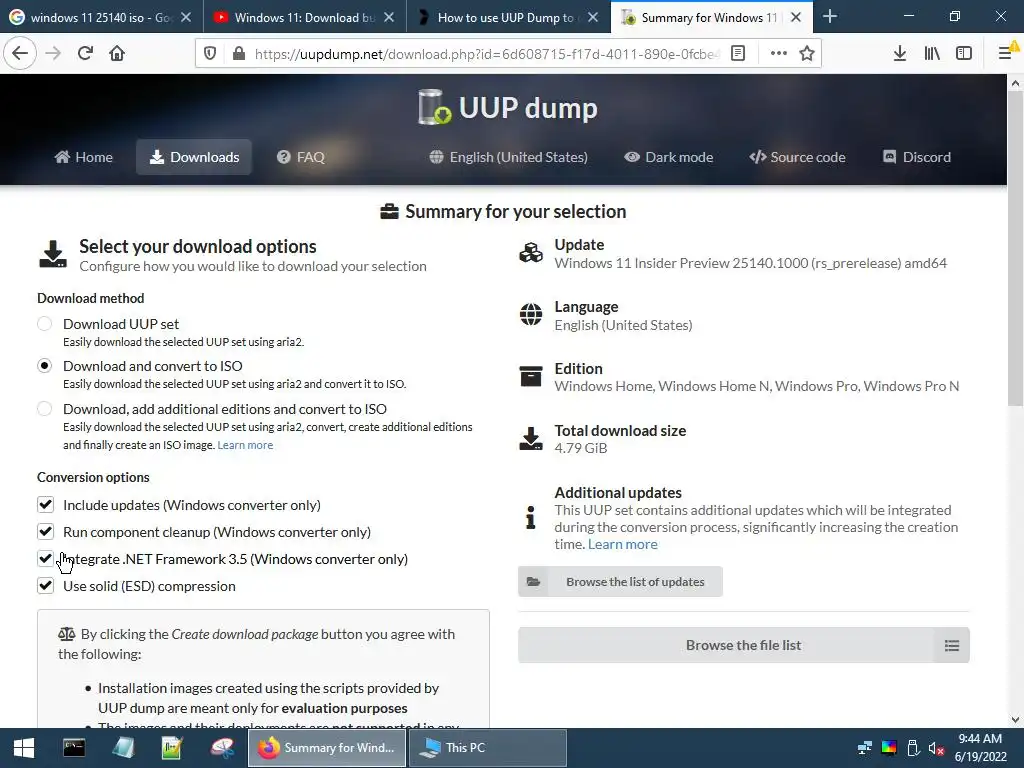Click the forward navigation arrow

click(x=53, y=53)
